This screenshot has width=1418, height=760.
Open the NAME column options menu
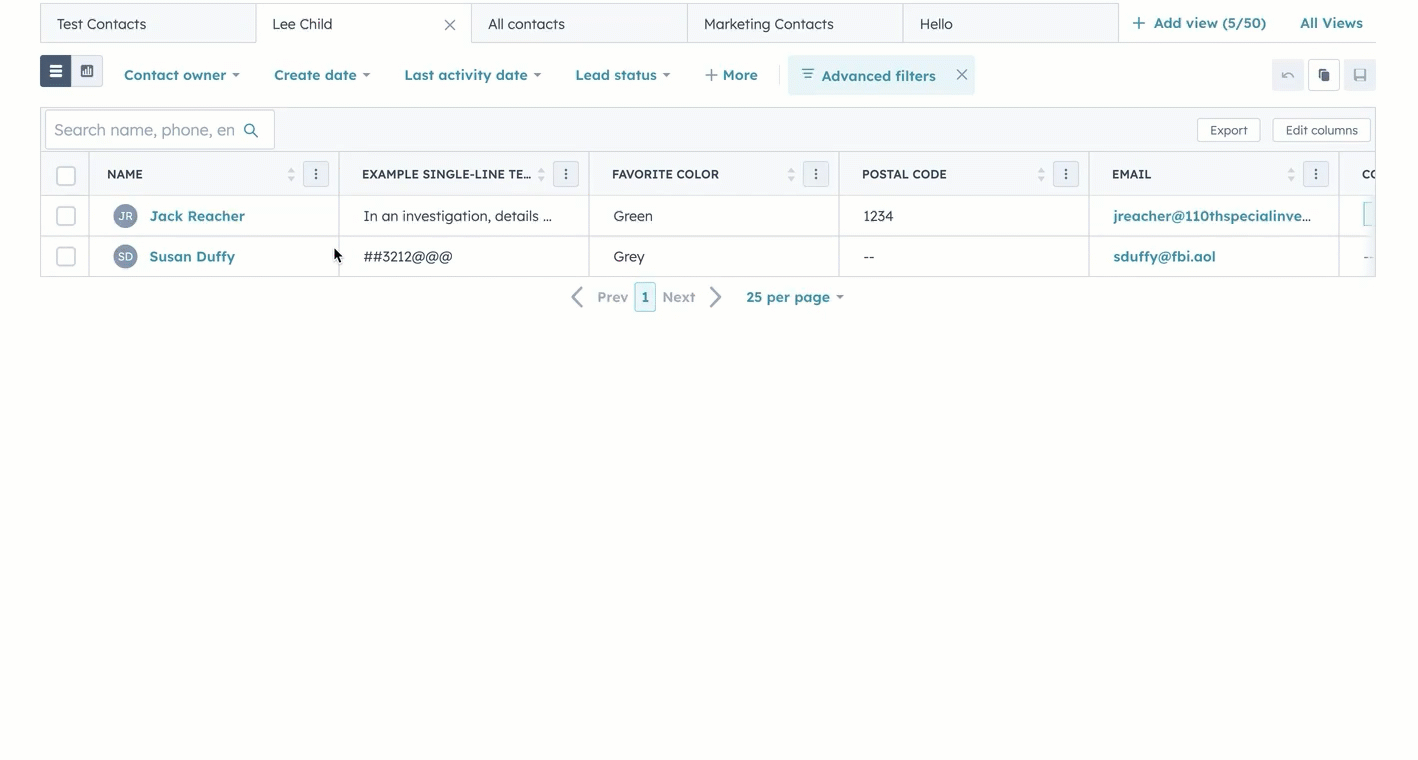pyautogui.click(x=316, y=173)
